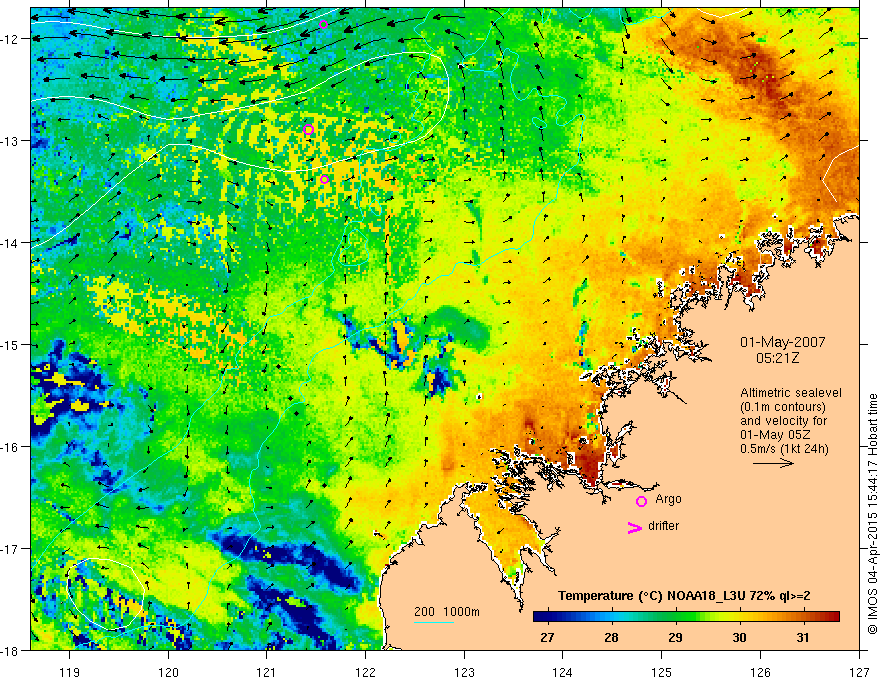
Task: Click longitude axis label 121
Action: click(x=267, y=672)
